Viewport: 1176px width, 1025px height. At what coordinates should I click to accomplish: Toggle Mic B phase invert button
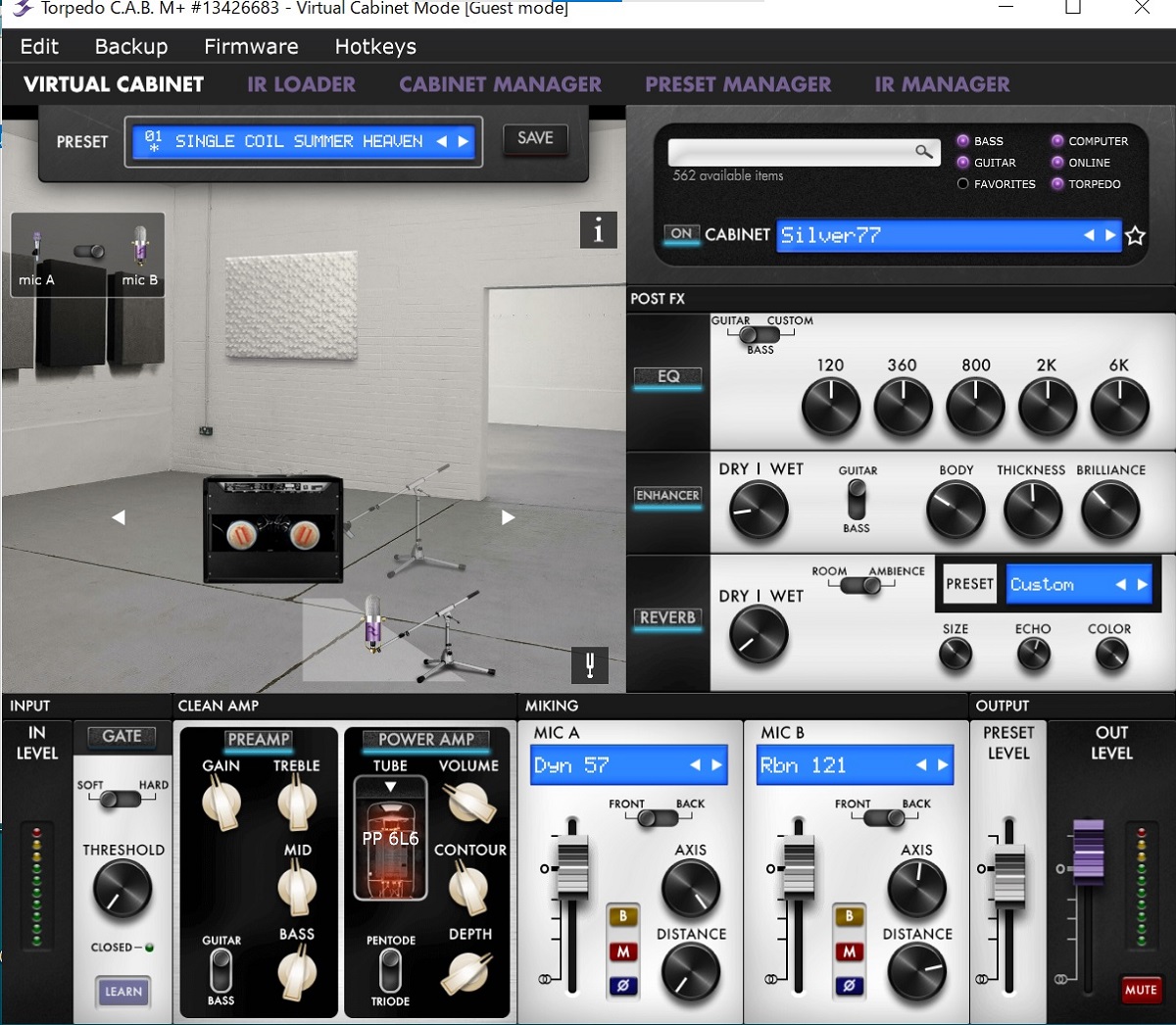(x=849, y=986)
